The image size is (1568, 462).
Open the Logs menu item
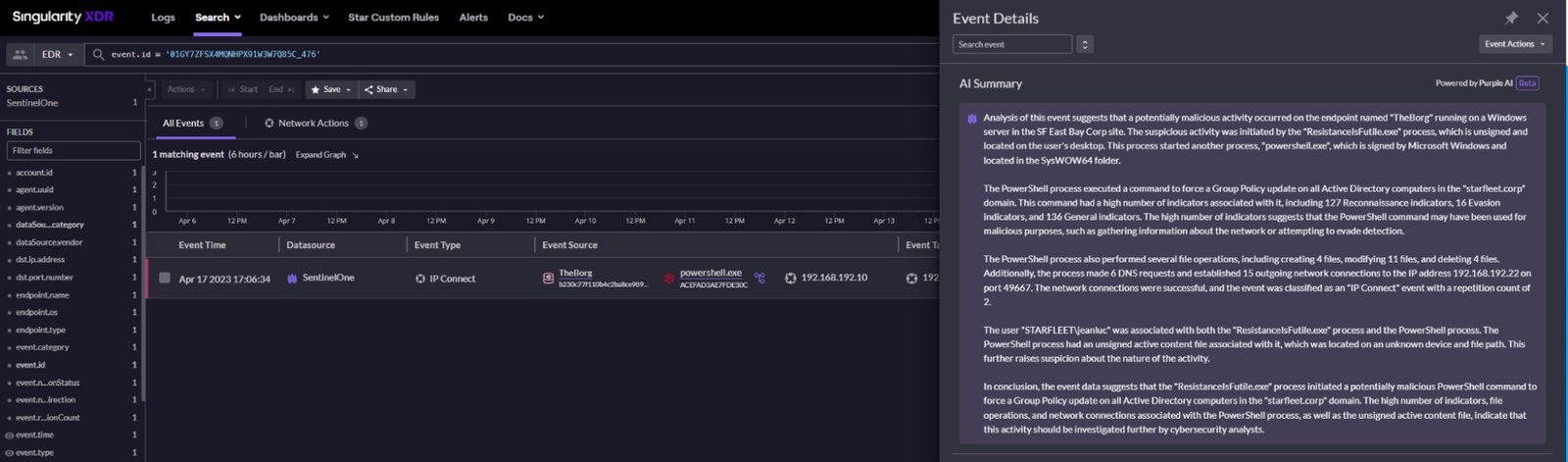click(163, 18)
